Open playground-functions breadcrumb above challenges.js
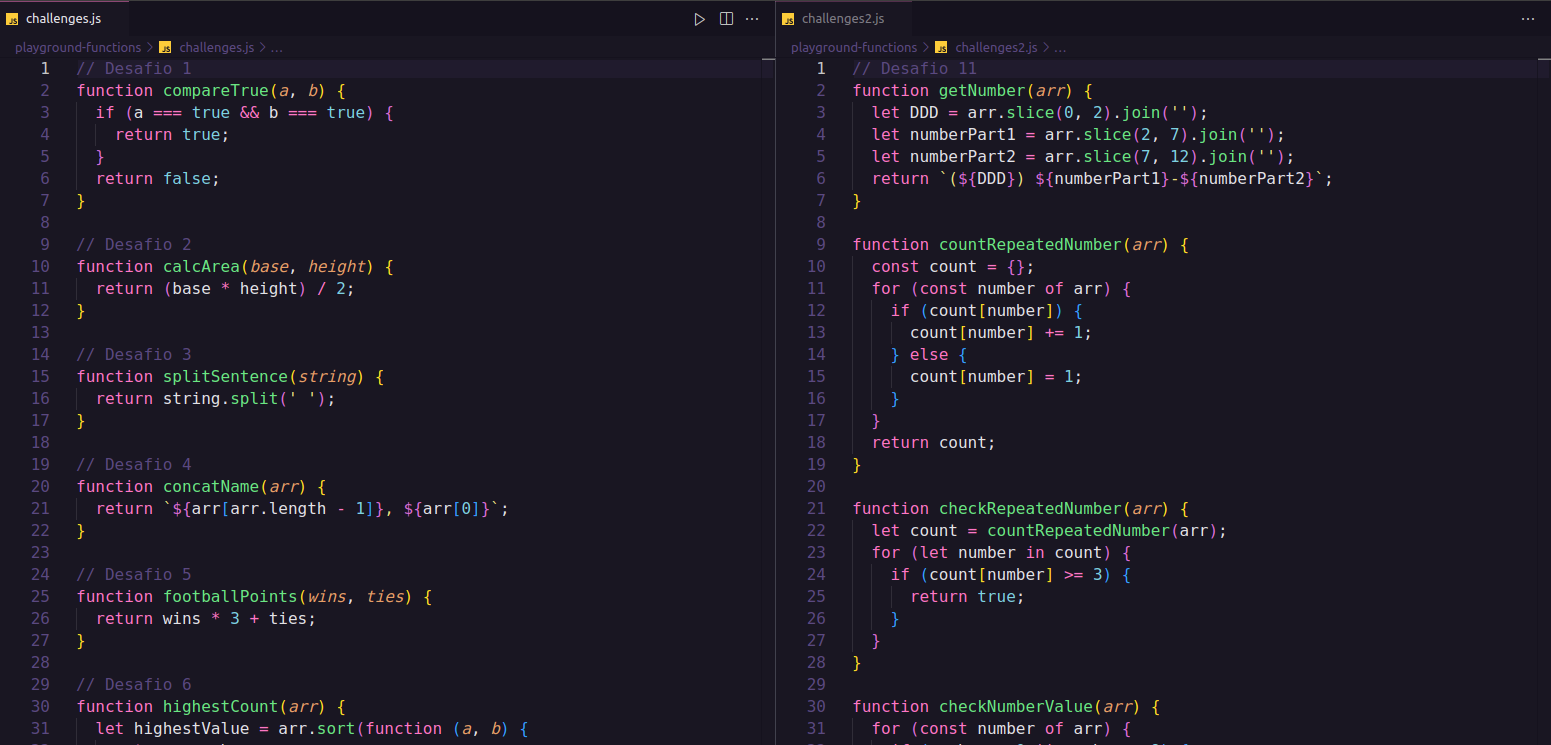Screen dimensions: 1551x745 coord(78,47)
